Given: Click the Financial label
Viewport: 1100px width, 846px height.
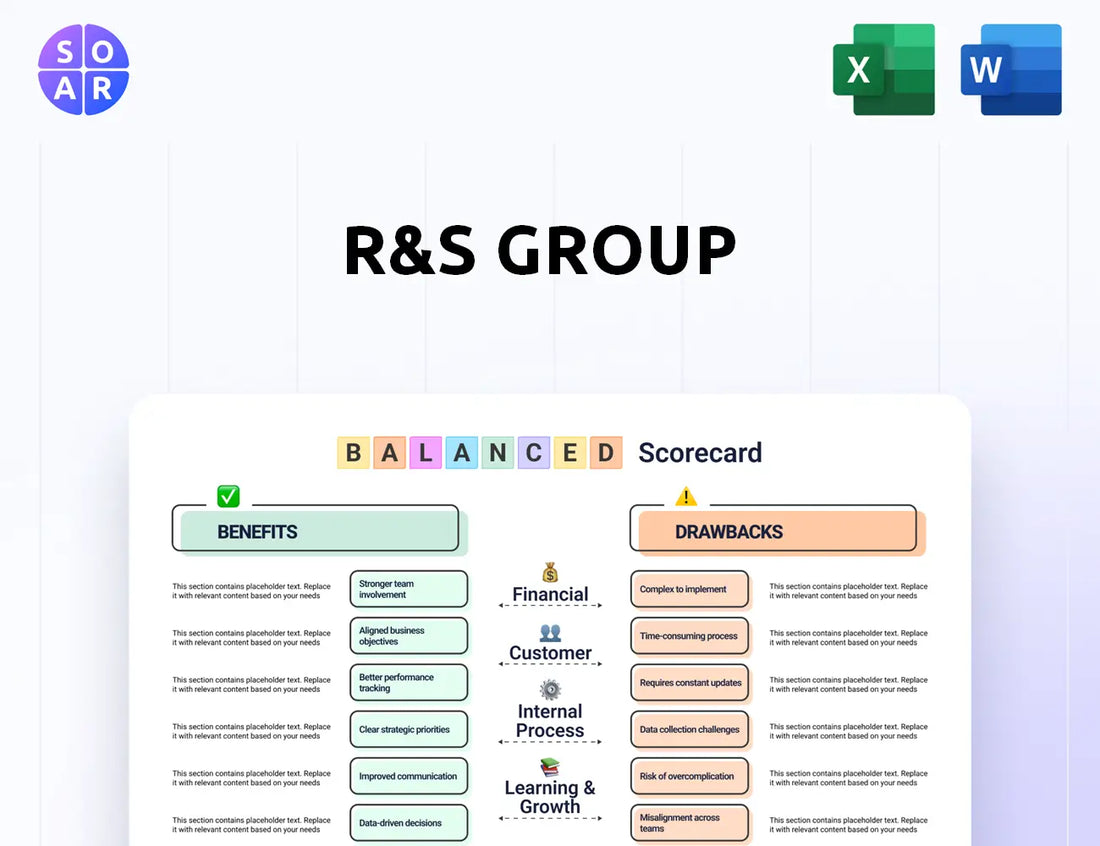Looking at the screenshot, I should pyautogui.click(x=550, y=594).
